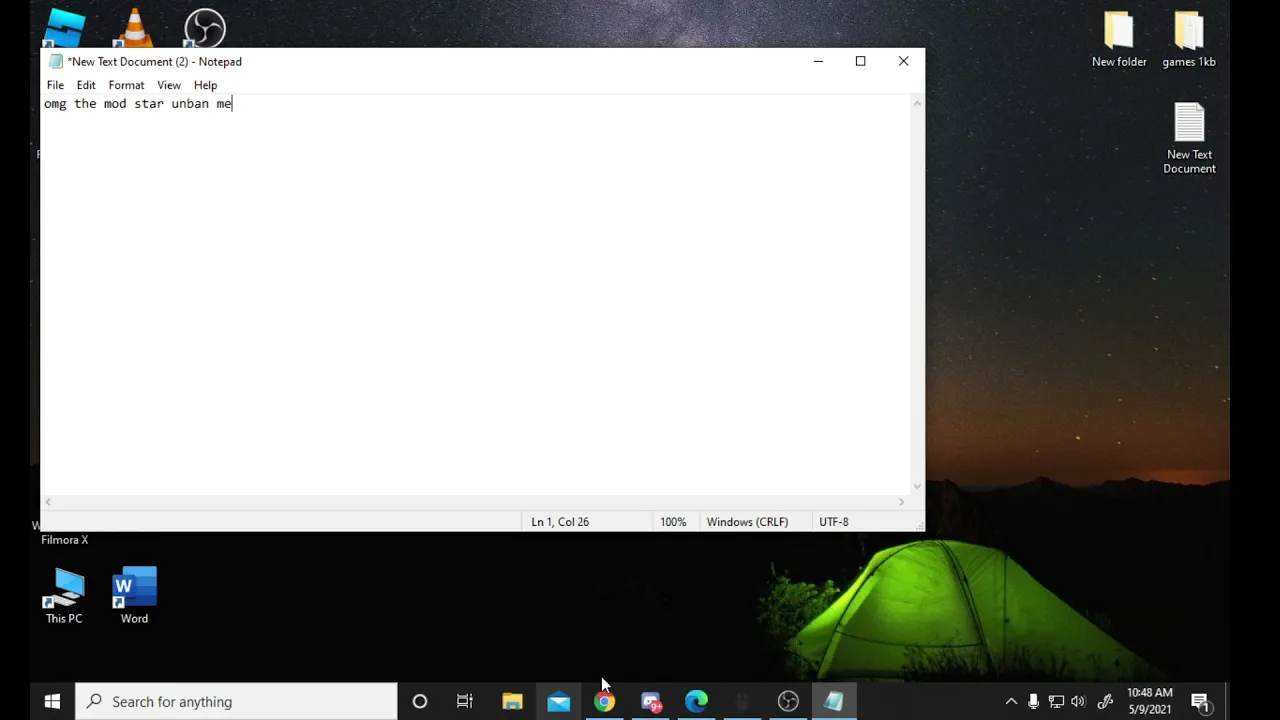The width and height of the screenshot is (1280, 720).
Task: Open the Format menu in Notepad
Action: click(x=126, y=85)
